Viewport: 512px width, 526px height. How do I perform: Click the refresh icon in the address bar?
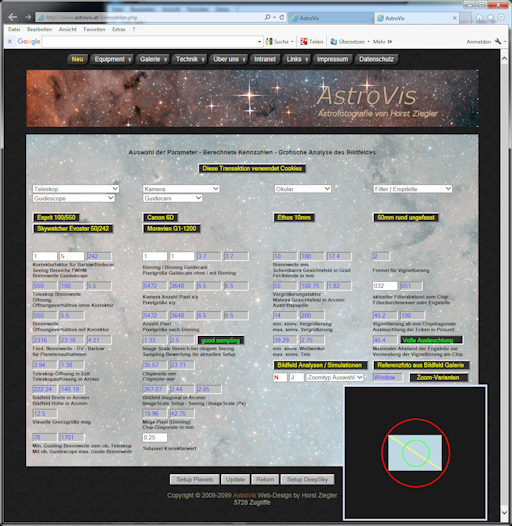(282, 17)
